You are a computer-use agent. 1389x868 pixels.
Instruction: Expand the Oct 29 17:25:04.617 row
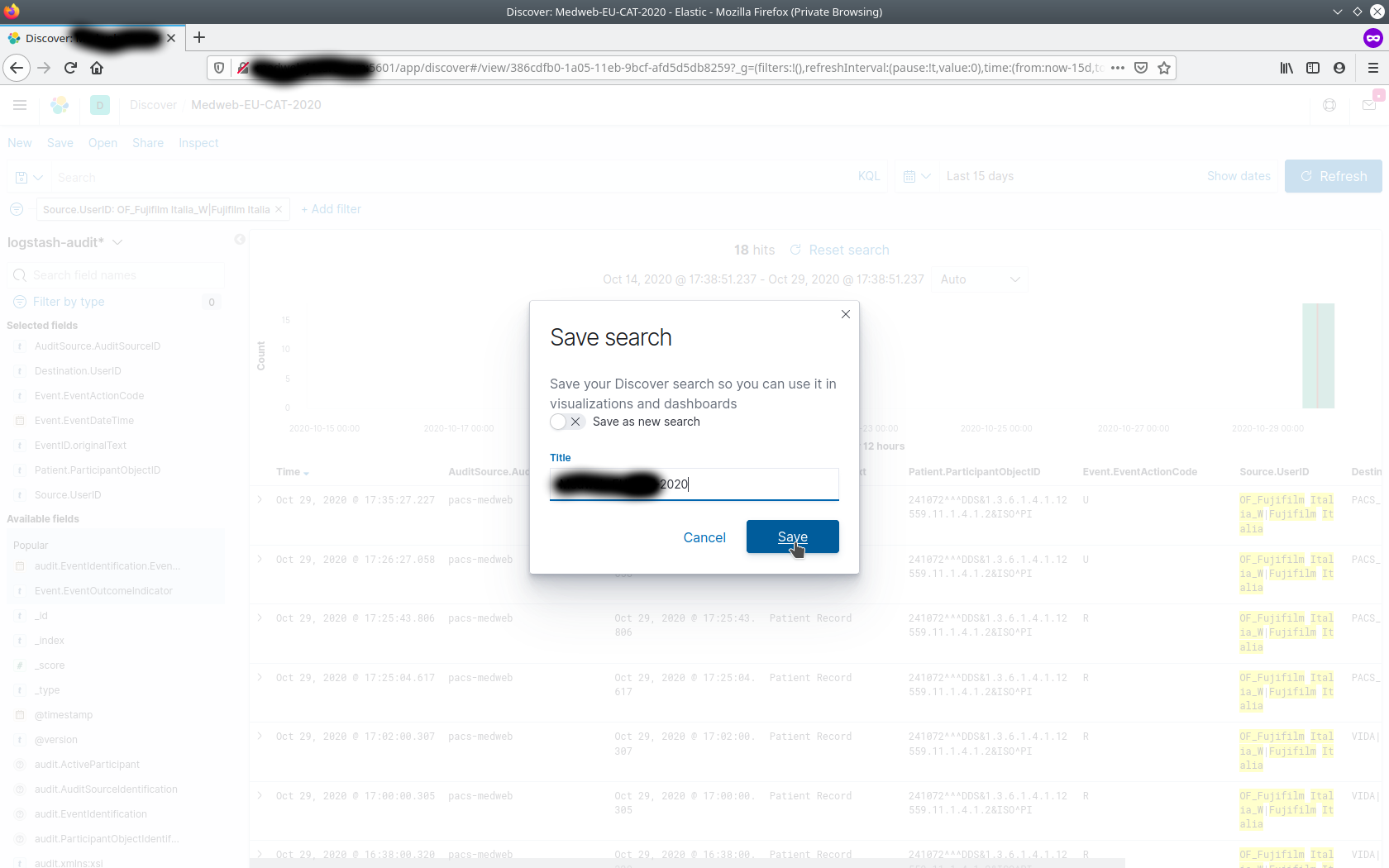point(260,678)
